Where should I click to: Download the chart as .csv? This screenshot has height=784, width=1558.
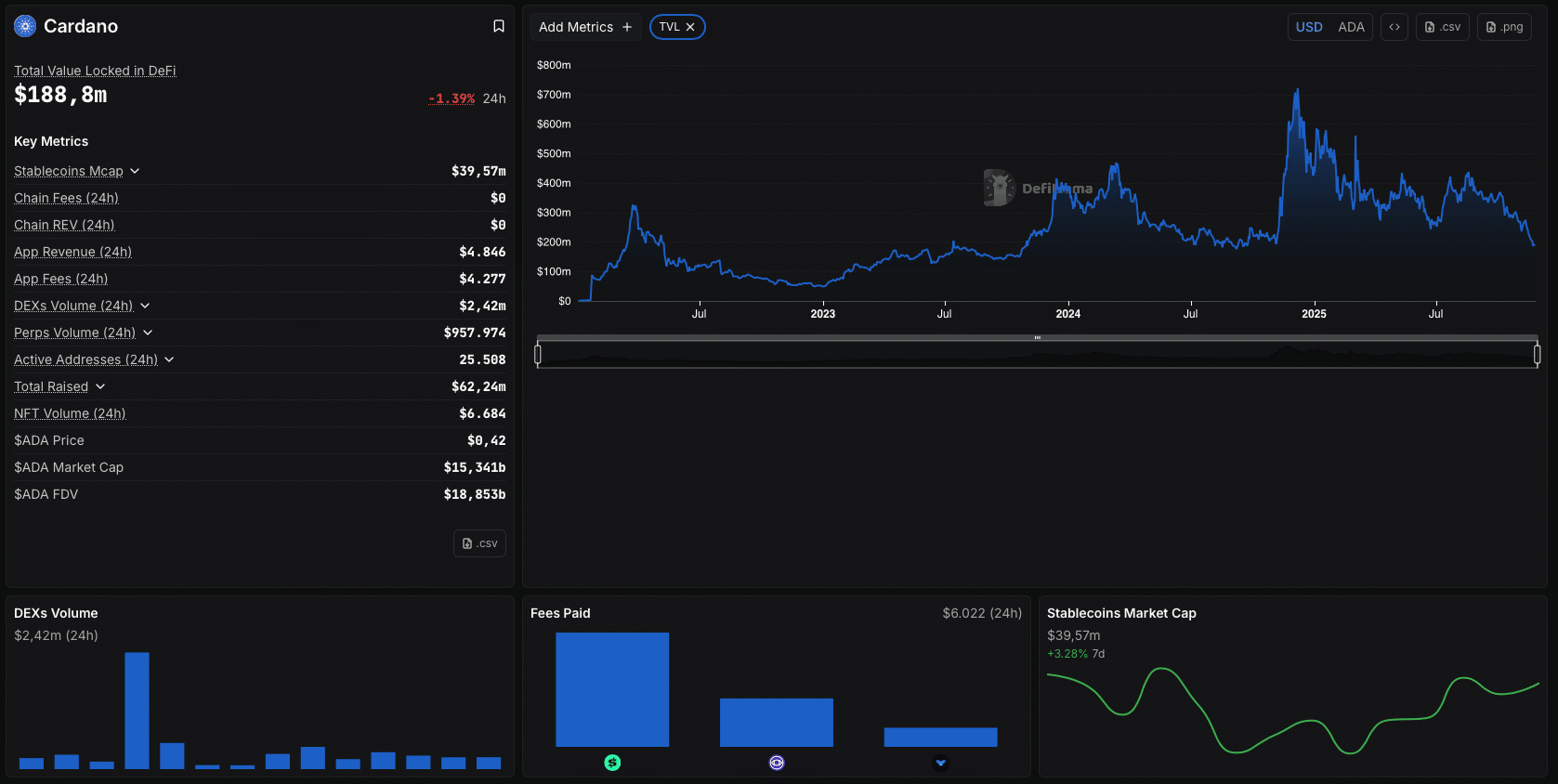click(1443, 27)
